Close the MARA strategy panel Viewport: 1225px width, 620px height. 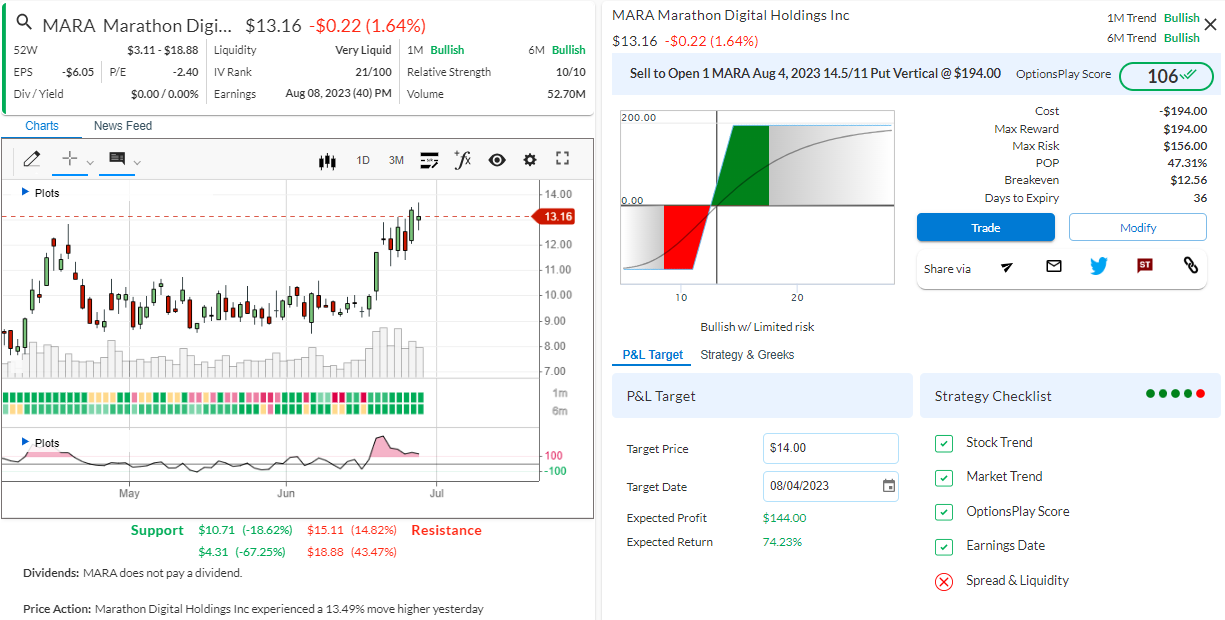pos(1210,25)
